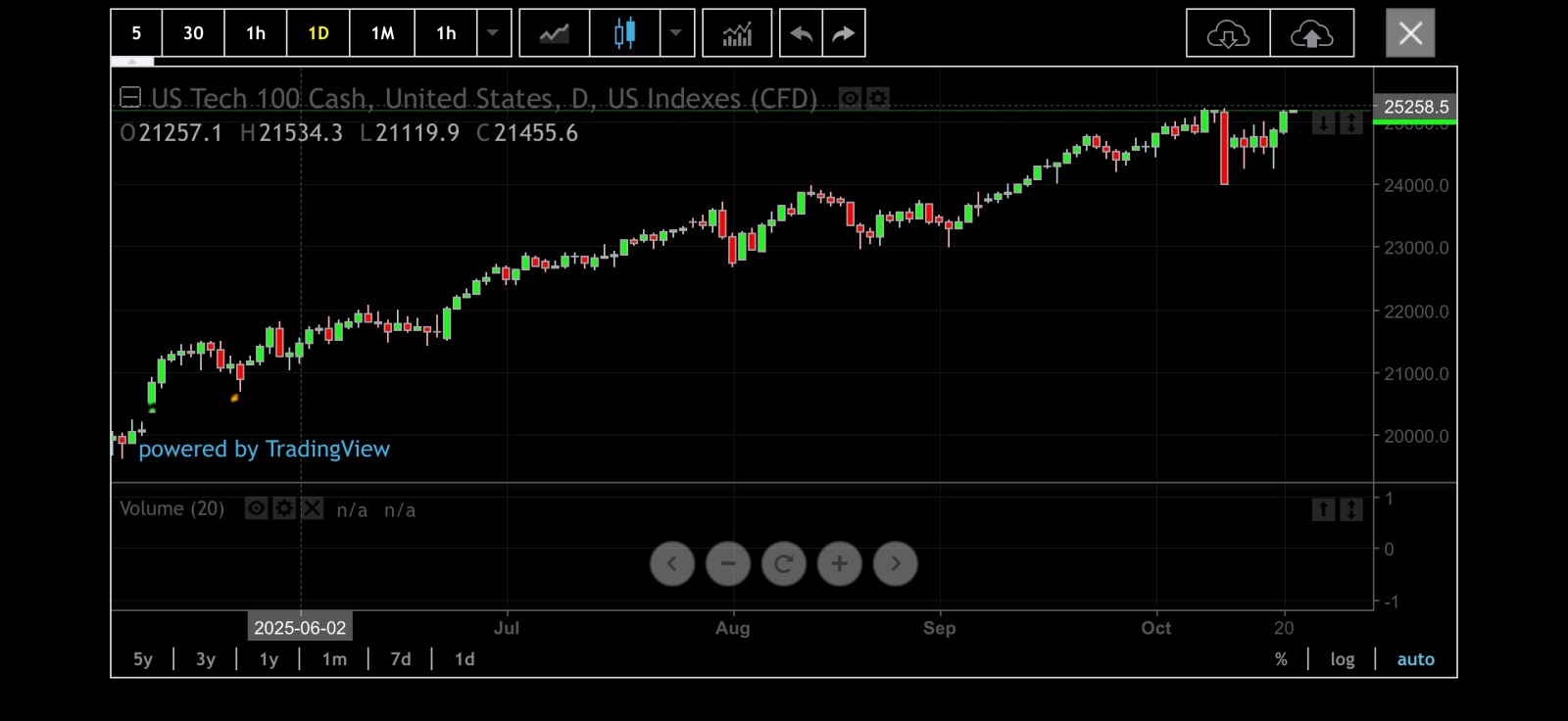Viewport: 1568px width, 721px height.
Task: Collapse the US Tech 100 legend
Action: [130, 97]
